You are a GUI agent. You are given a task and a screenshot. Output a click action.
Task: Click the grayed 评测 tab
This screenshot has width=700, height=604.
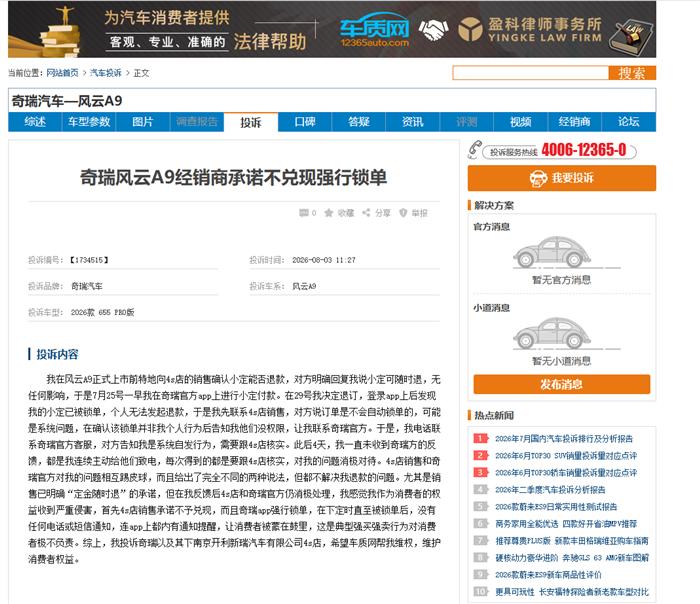(467, 122)
